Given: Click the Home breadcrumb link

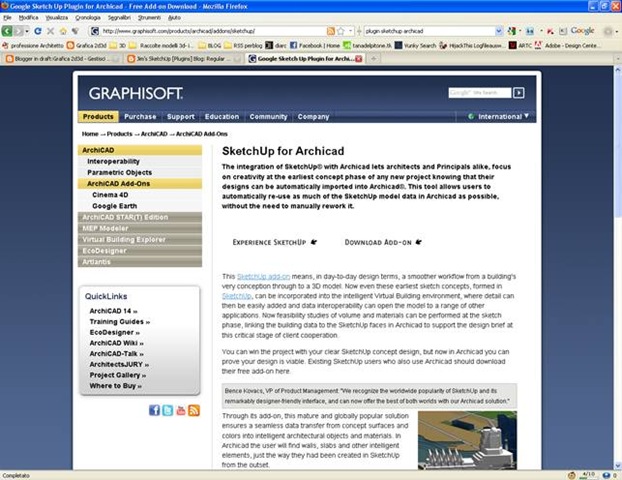Looking at the screenshot, I should [90, 134].
